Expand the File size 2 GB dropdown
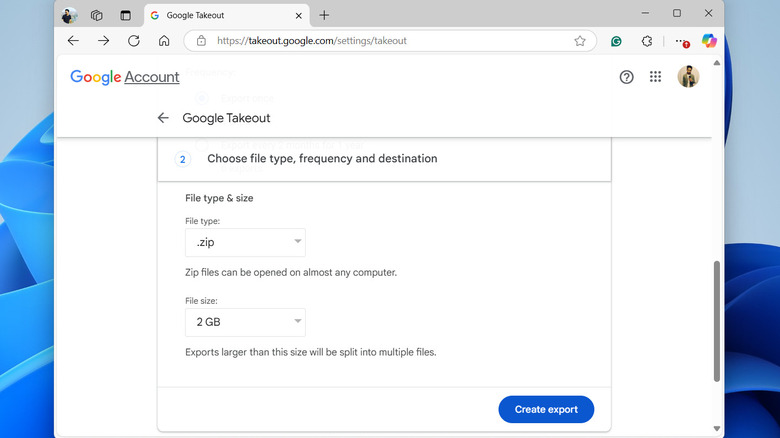 245,322
